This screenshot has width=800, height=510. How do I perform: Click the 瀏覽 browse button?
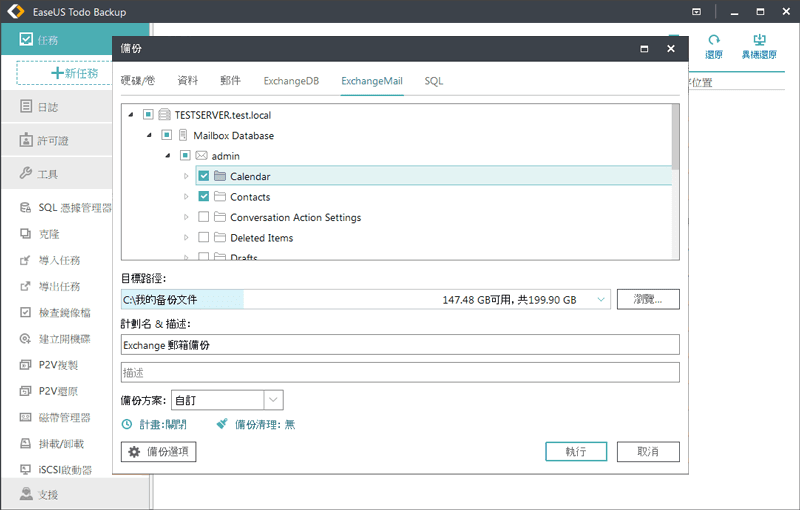648,299
